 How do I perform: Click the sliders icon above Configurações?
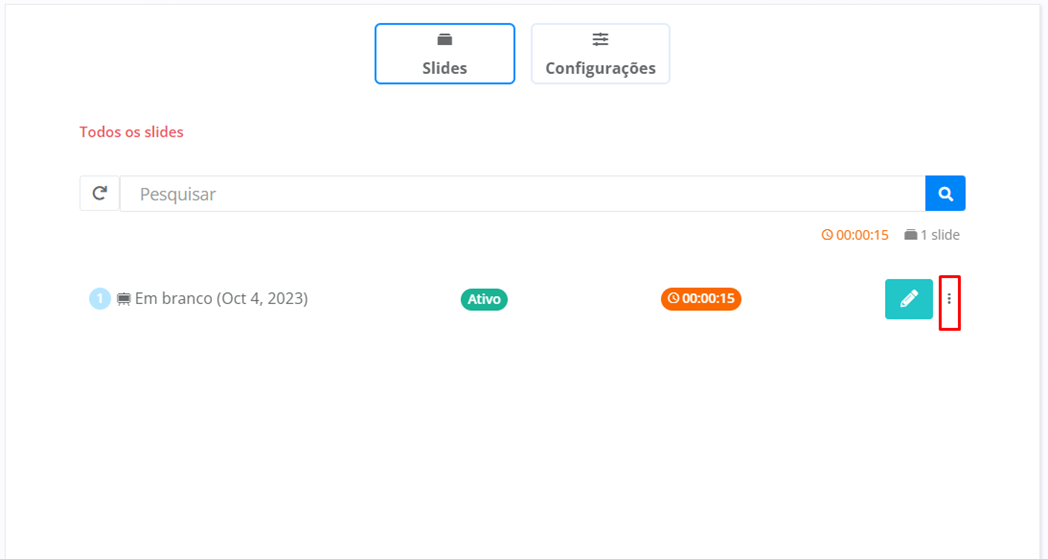click(600, 40)
